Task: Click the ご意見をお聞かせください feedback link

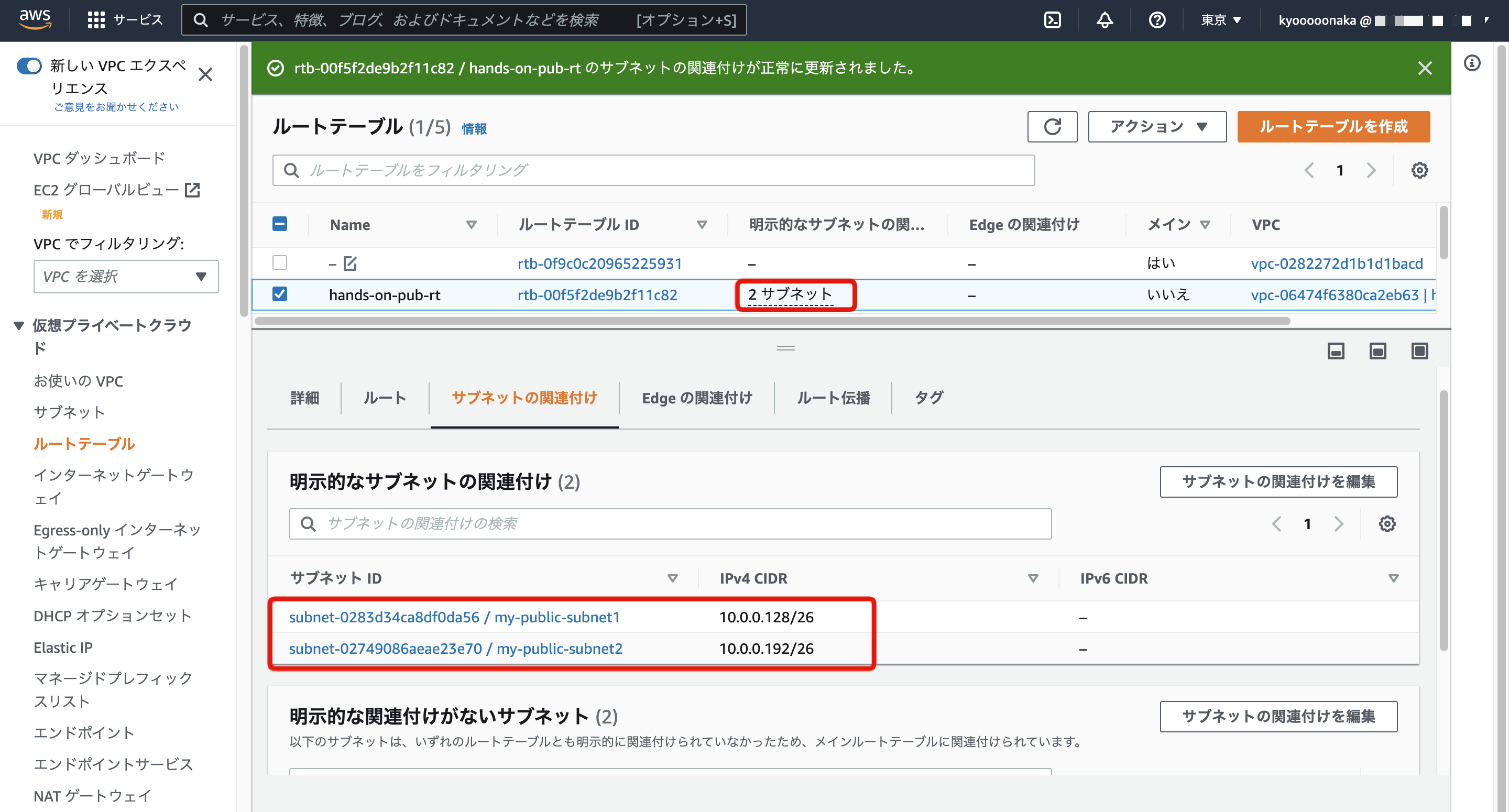Action: (x=116, y=107)
